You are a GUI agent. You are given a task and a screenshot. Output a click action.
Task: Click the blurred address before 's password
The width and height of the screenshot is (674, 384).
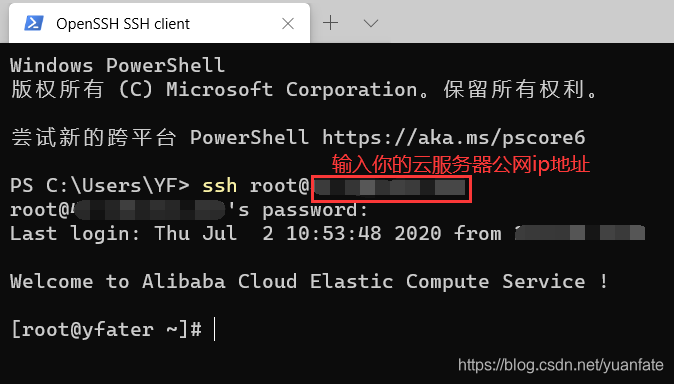click(147, 210)
